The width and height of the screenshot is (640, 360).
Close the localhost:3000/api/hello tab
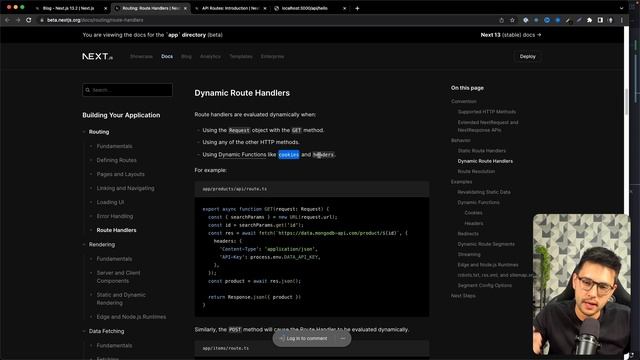344,8
